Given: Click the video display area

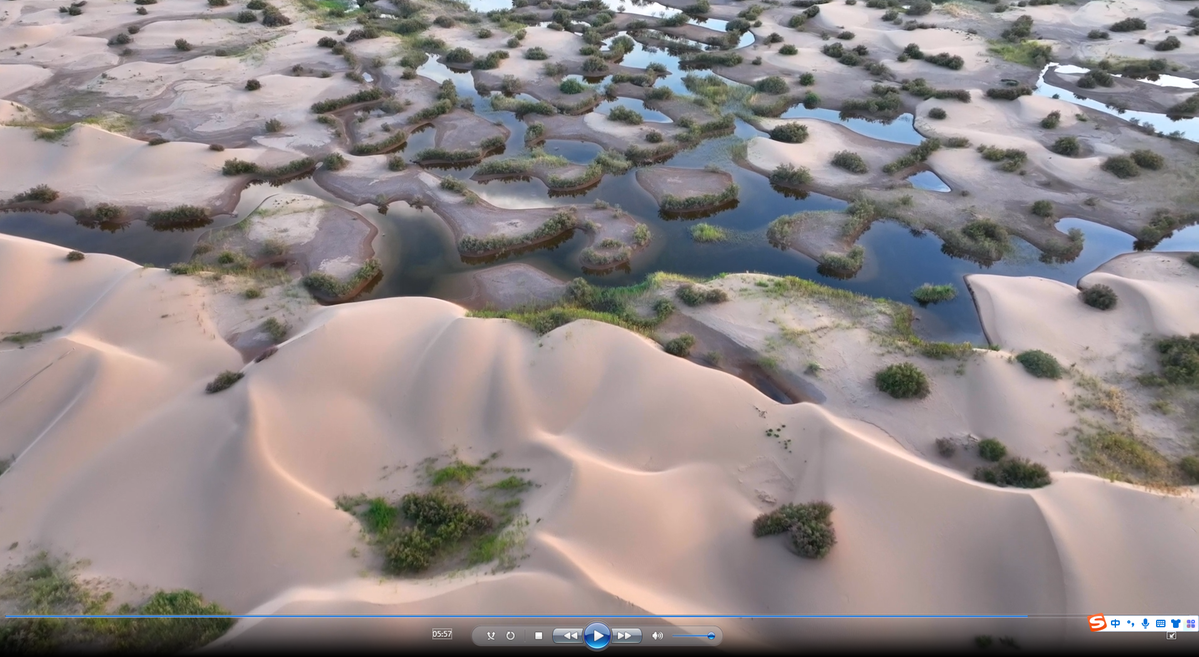Looking at the screenshot, I should click(x=600, y=300).
